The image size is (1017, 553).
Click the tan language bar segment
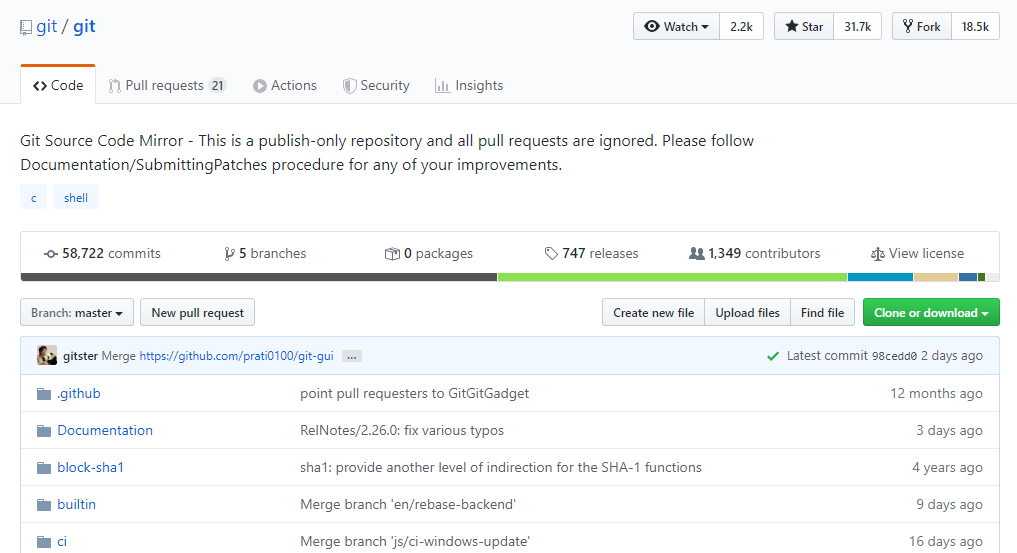pos(936,277)
